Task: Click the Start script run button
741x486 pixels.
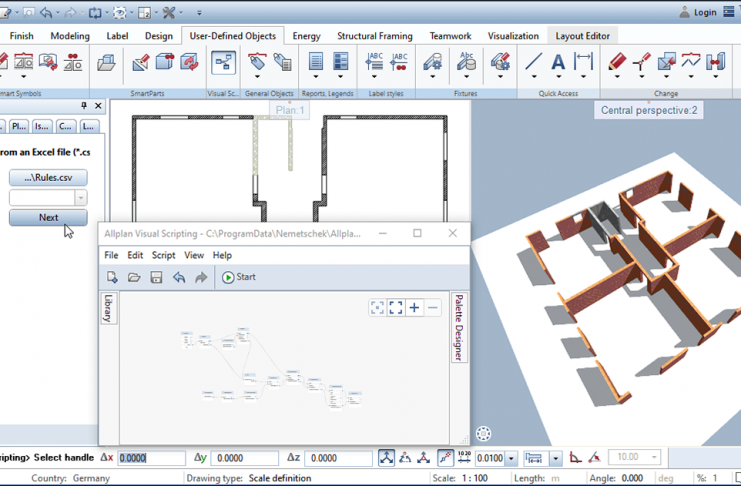Action: [x=239, y=277]
